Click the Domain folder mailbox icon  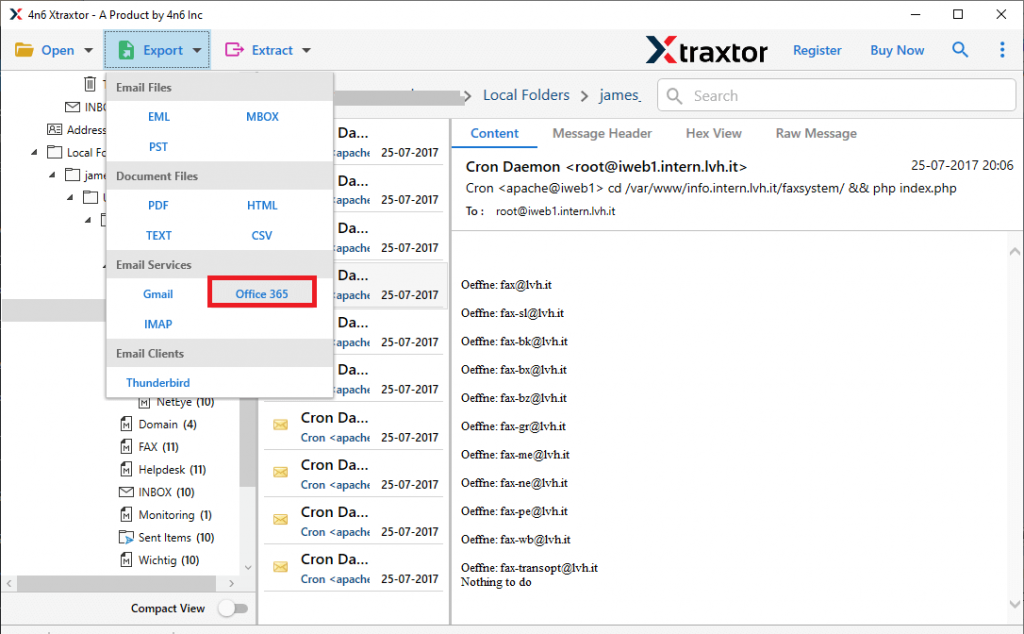pyautogui.click(x=126, y=424)
